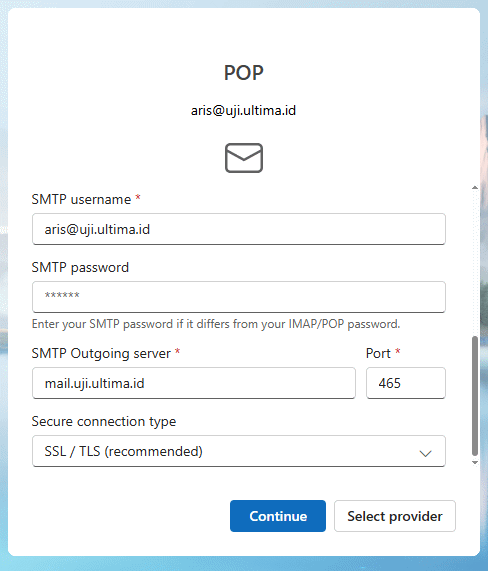Click the scrollbar down arrow
Image resolution: width=488 pixels, height=571 pixels.
pos(475,462)
